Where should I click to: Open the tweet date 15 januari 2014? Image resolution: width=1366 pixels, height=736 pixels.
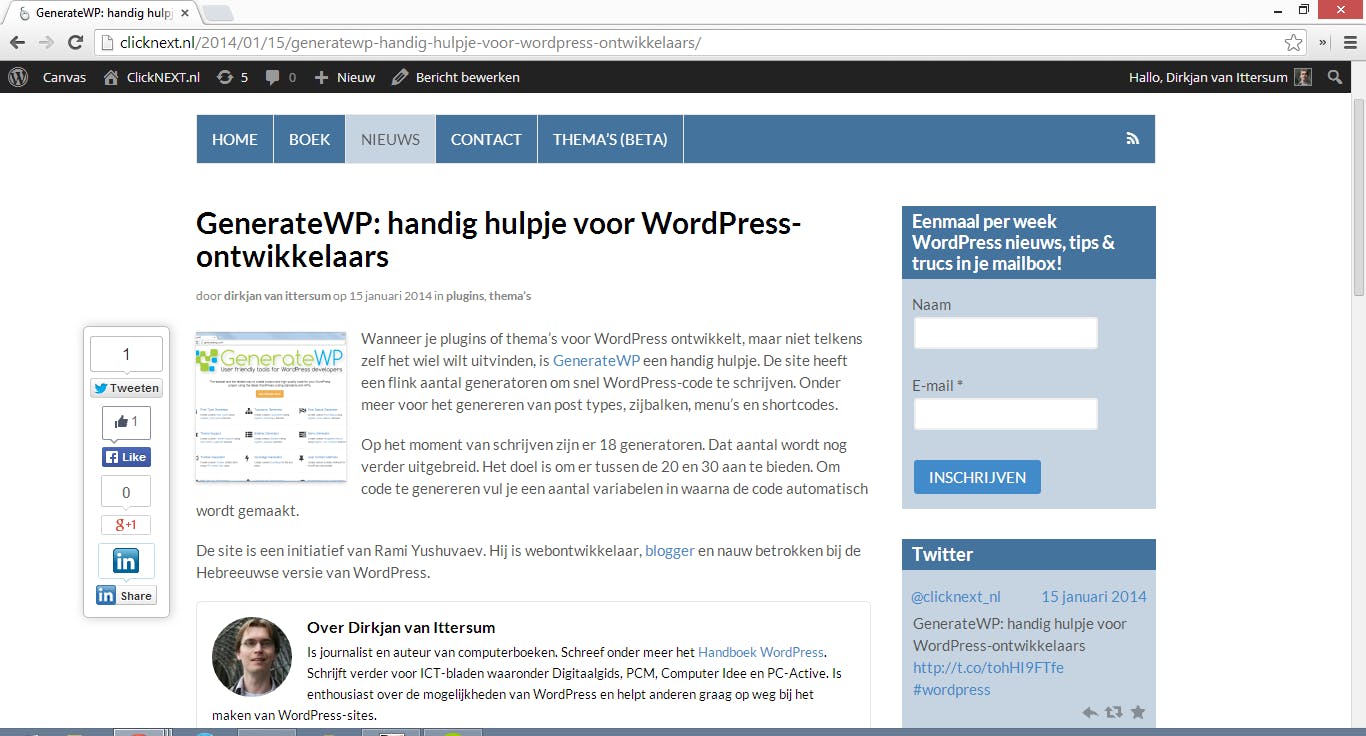pos(1094,597)
